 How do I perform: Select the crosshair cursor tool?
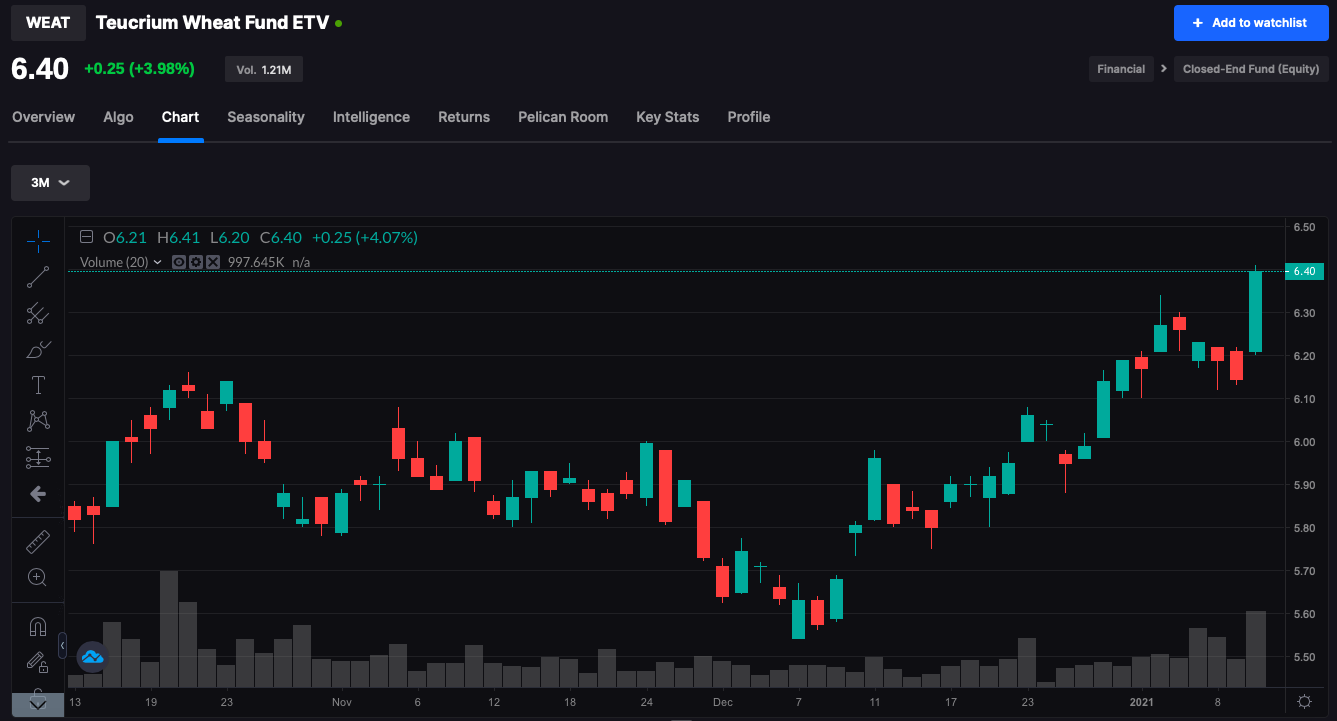[x=38, y=241]
